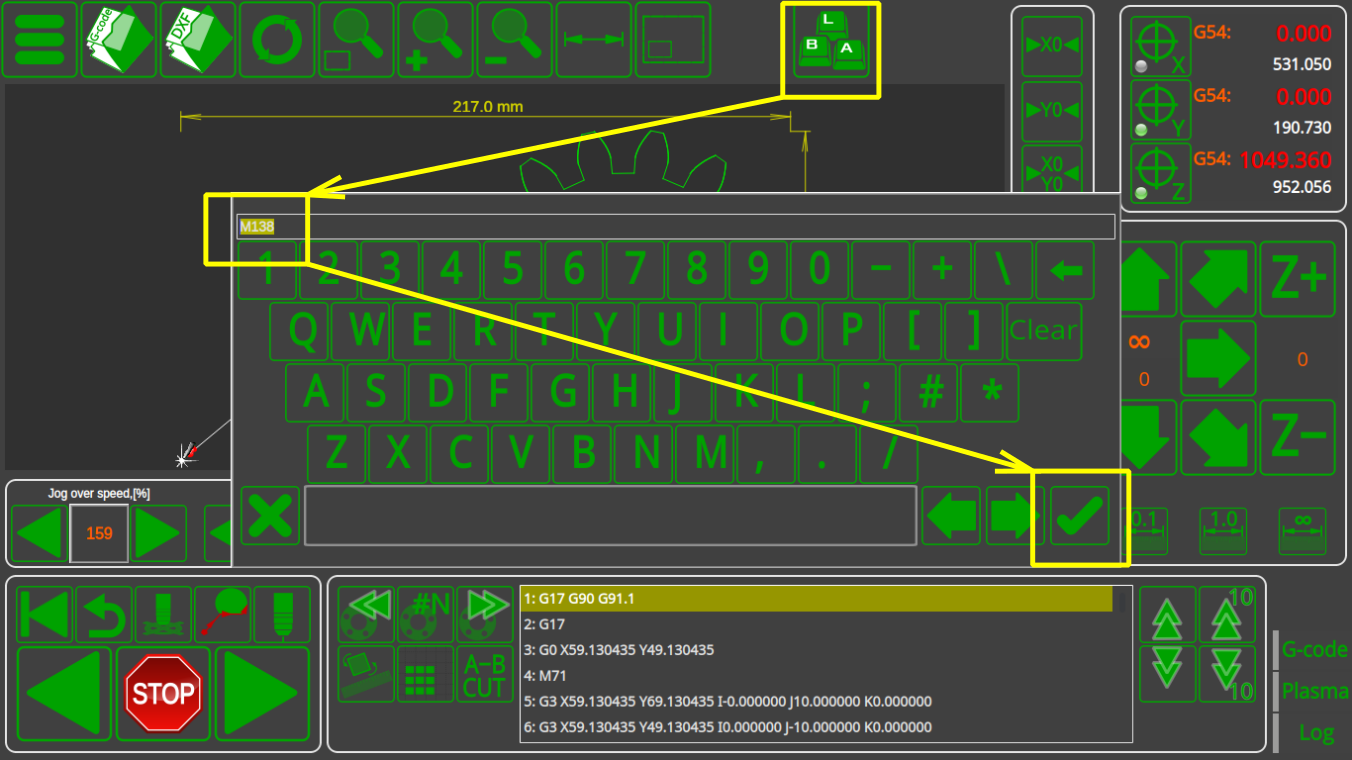The image size is (1352, 760).
Task: Click the open G-code file icon
Action: click(x=118, y=40)
